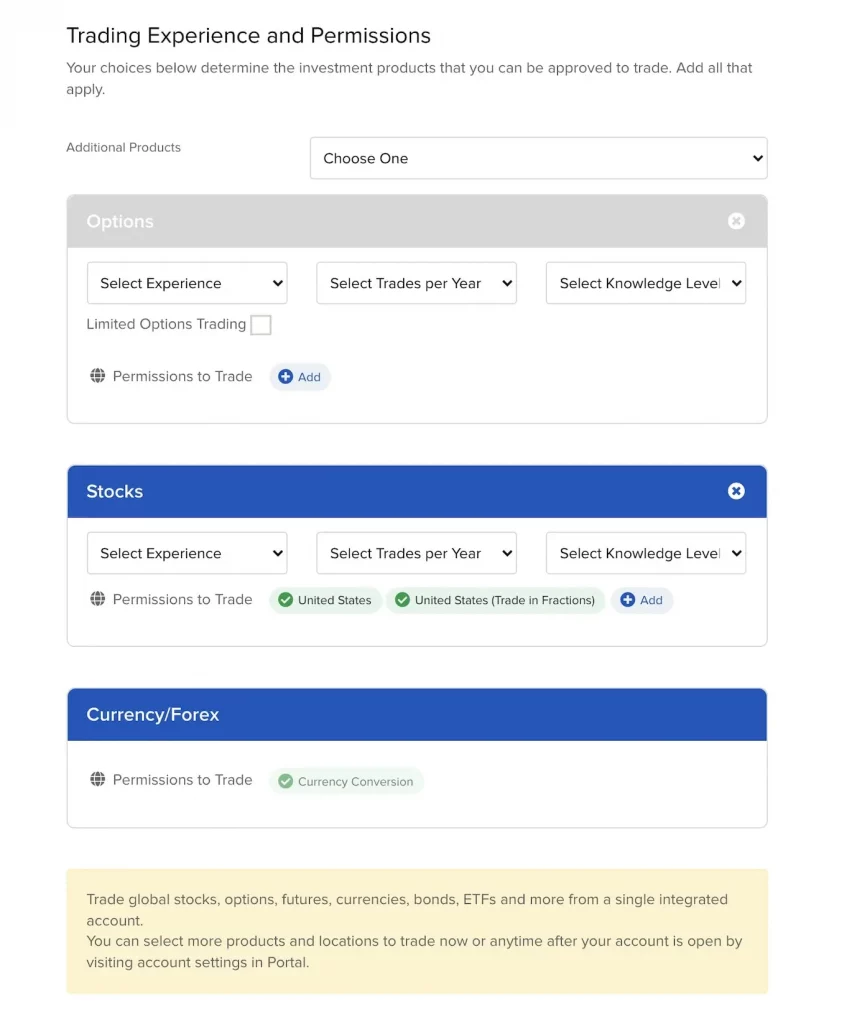Remove the Stocks section with its X icon
857x1024 pixels.
coord(736,491)
